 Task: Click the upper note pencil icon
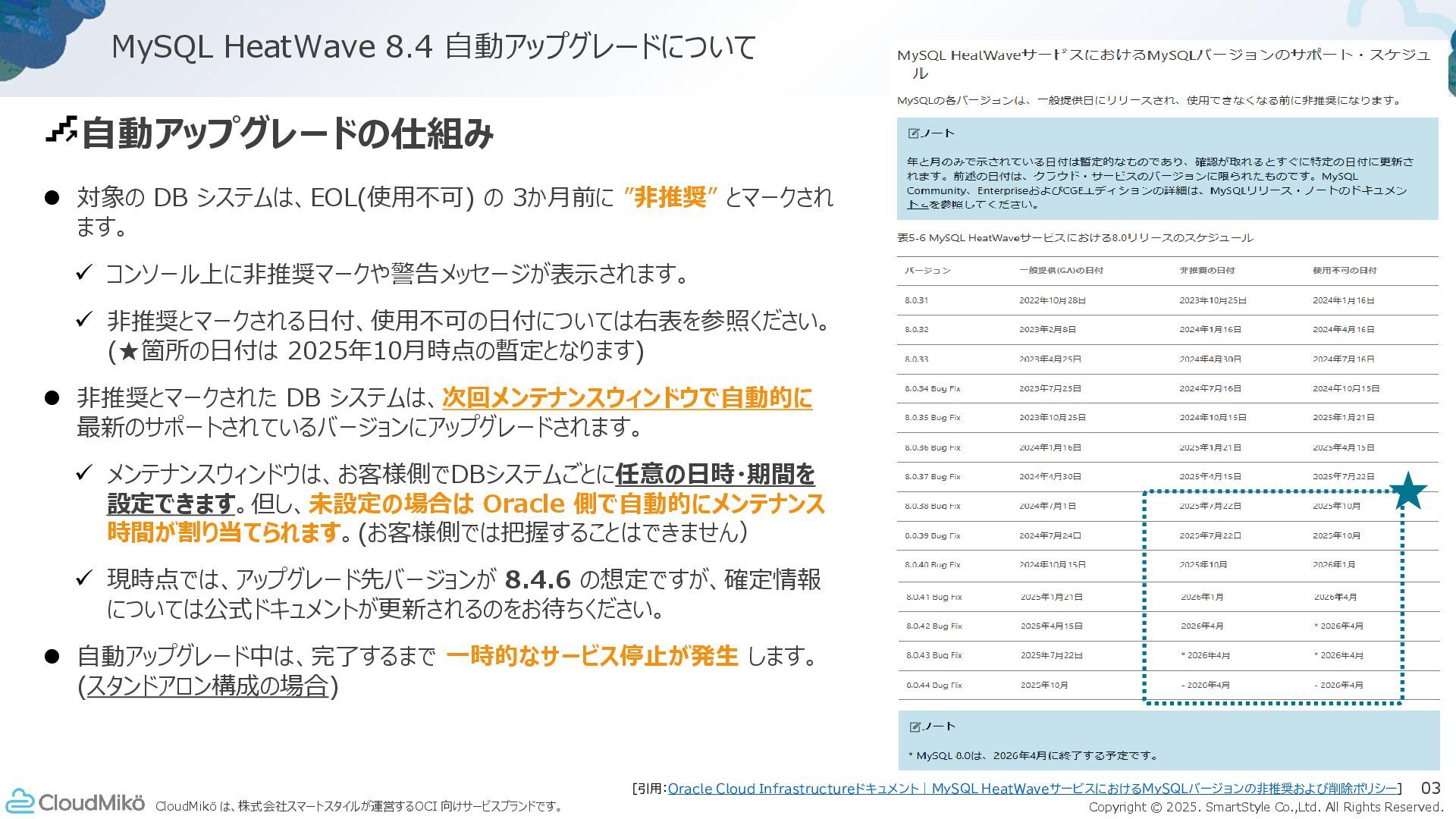tap(914, 133)
